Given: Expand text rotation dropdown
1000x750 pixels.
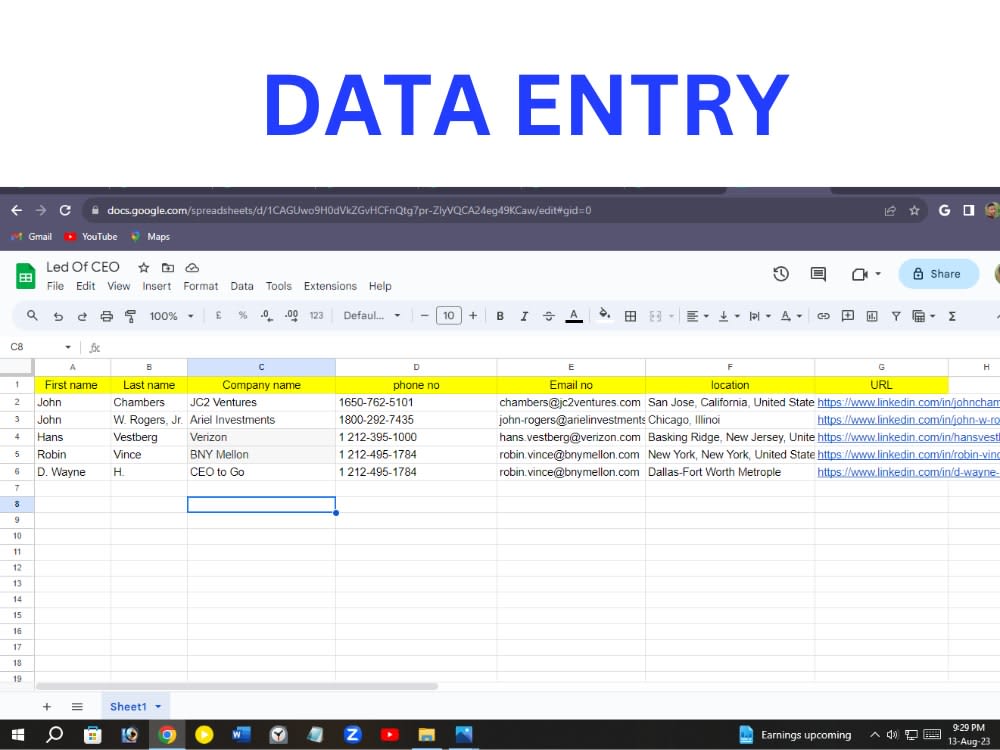Looking at the screenshot, I should (800, 316).
